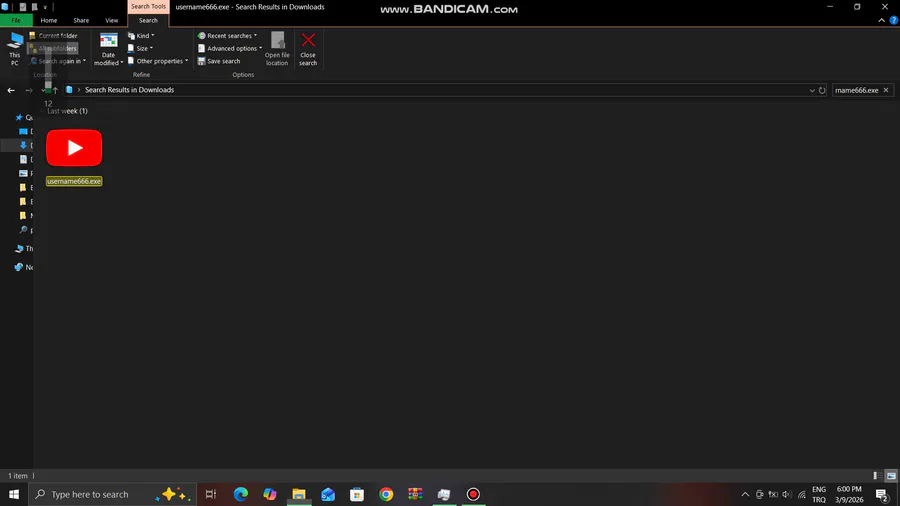Click Open file location button
This screenshot has width=900, height=506.
coord(277,49)
